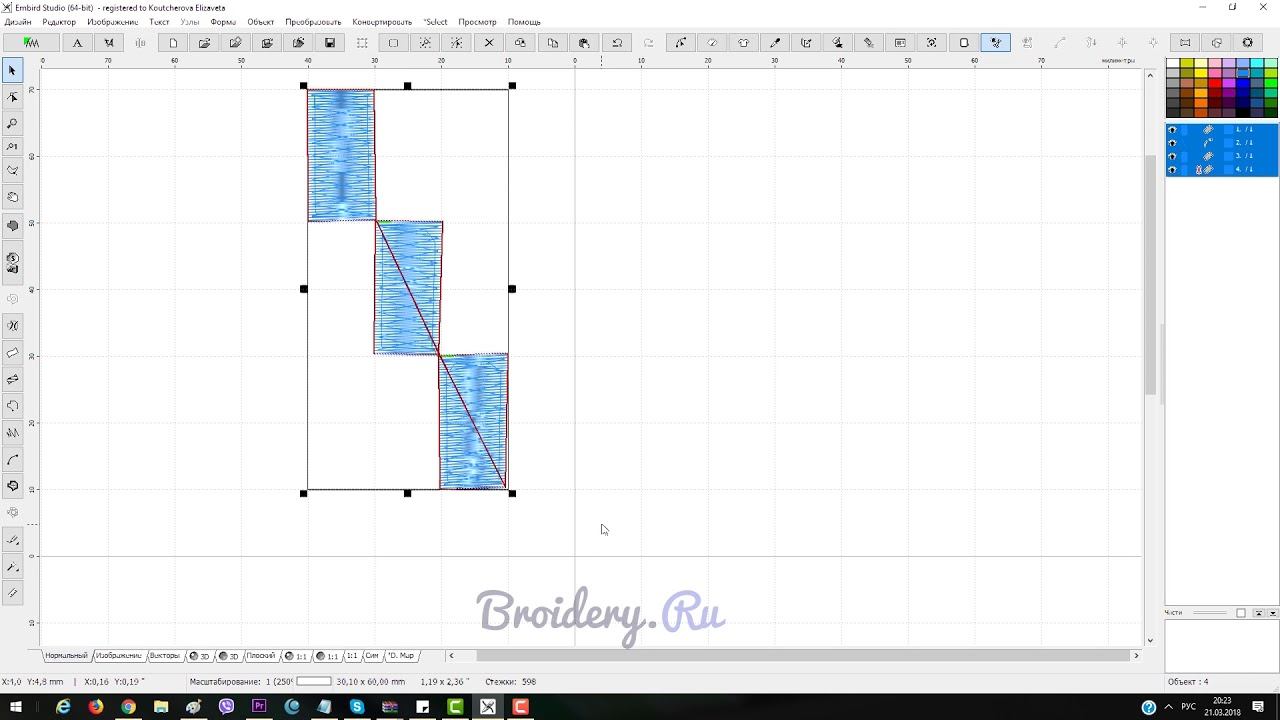Open Adobe Premiere from the taskbar
This screenshot has height=720, width=1280.
[259, 707]
